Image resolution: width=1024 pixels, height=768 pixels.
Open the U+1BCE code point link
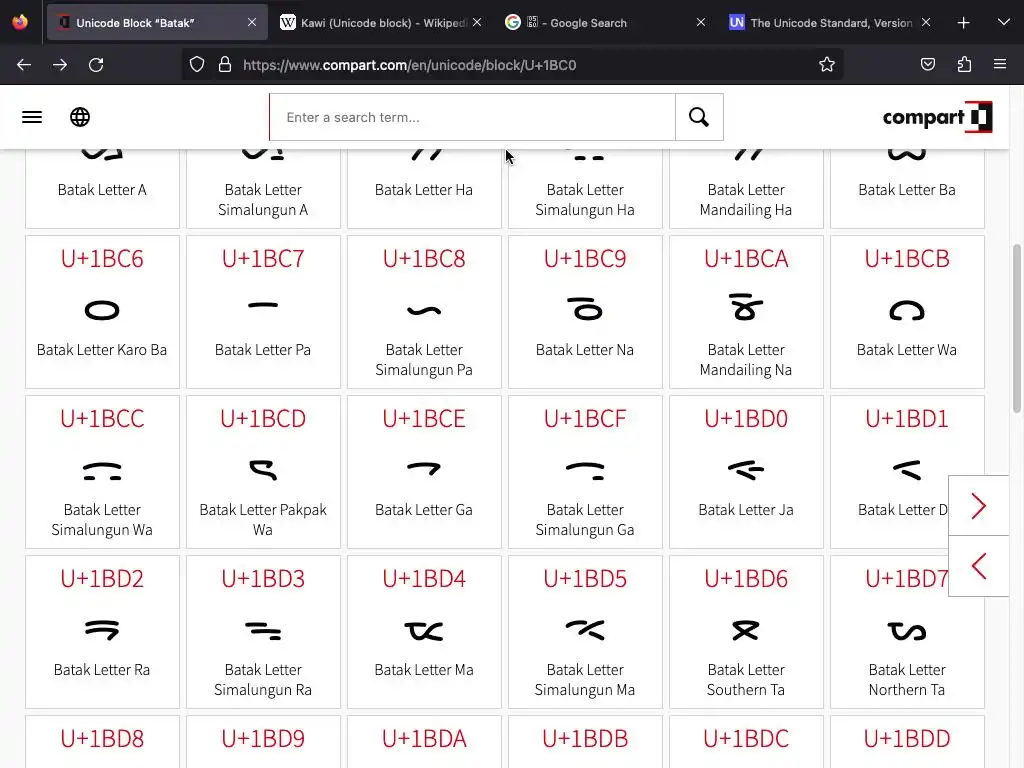[x=424, y=419]
